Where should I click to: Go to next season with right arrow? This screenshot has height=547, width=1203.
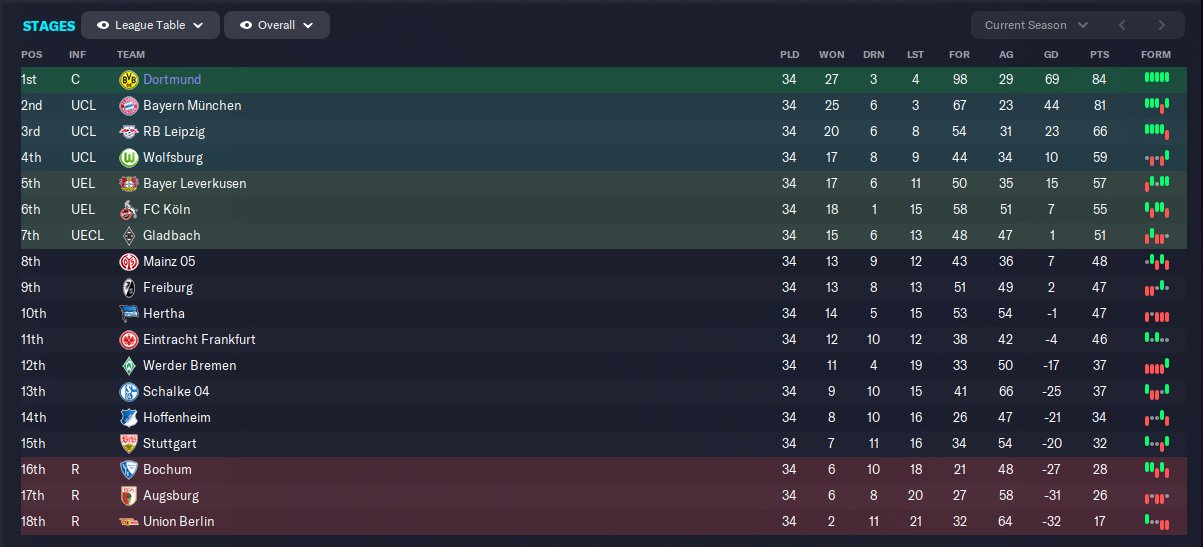coord(1161,25)
